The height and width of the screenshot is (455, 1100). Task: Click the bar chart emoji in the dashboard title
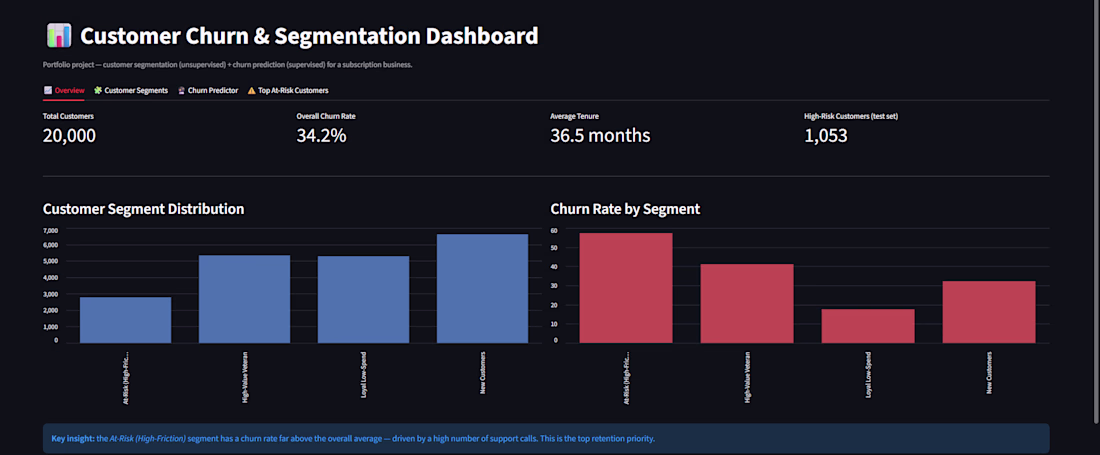59,35
